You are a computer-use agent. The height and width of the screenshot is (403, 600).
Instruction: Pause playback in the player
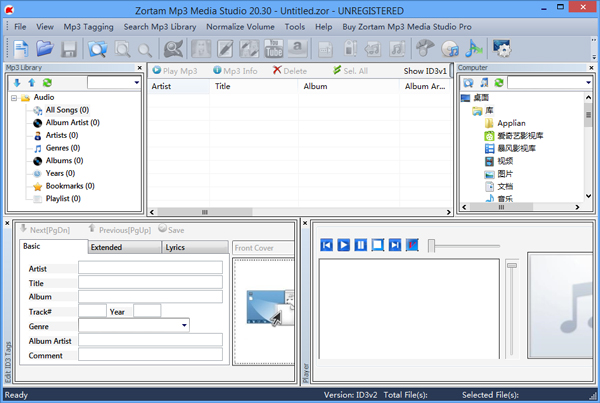(360, 245)
